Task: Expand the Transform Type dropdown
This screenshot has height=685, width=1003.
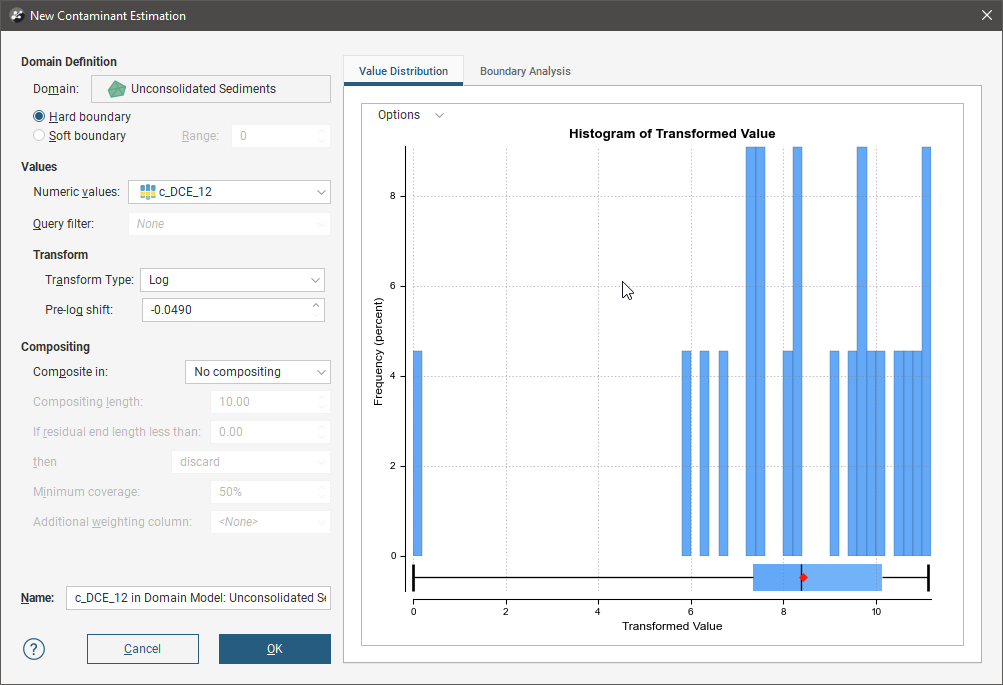Action: (x=315, y=281)
